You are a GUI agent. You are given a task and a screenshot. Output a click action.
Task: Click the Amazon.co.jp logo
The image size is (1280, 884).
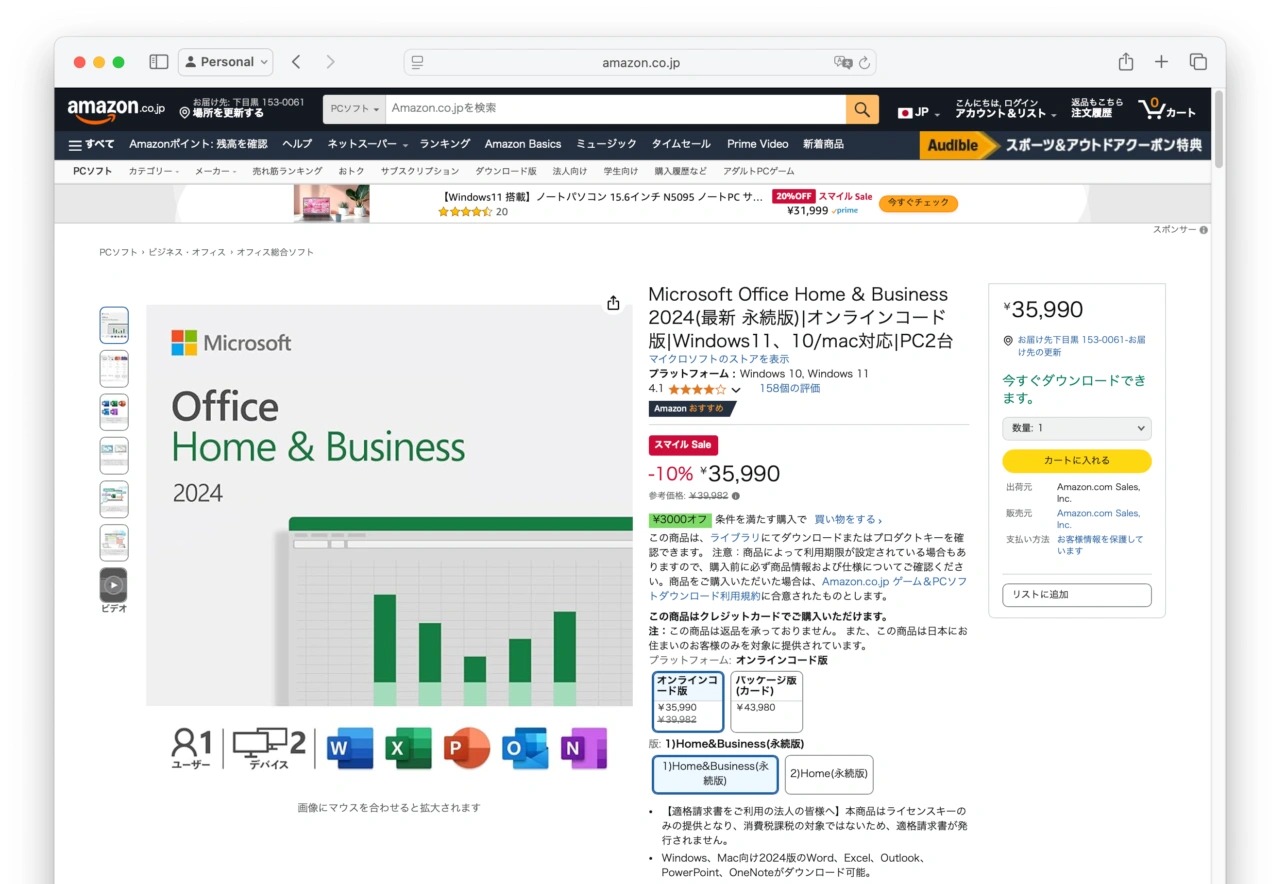pos(113,109)
